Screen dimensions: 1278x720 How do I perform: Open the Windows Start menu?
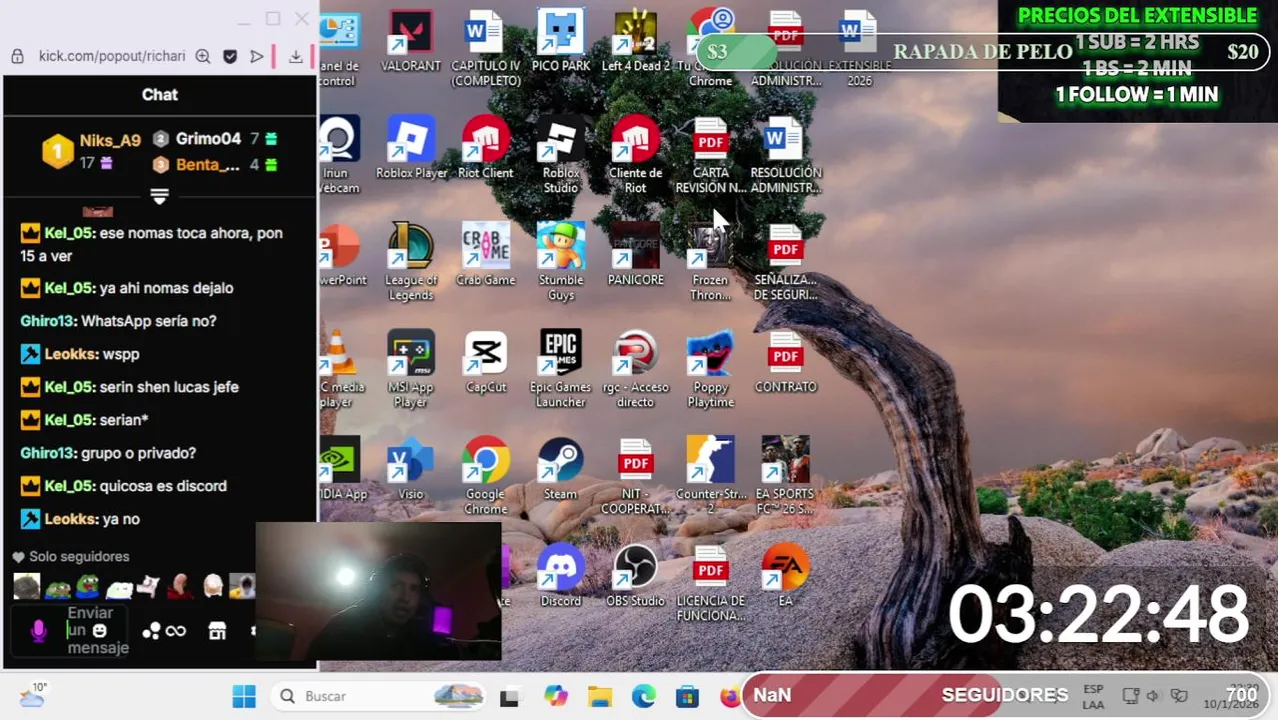pyautogui.click(x=244, y=696)
